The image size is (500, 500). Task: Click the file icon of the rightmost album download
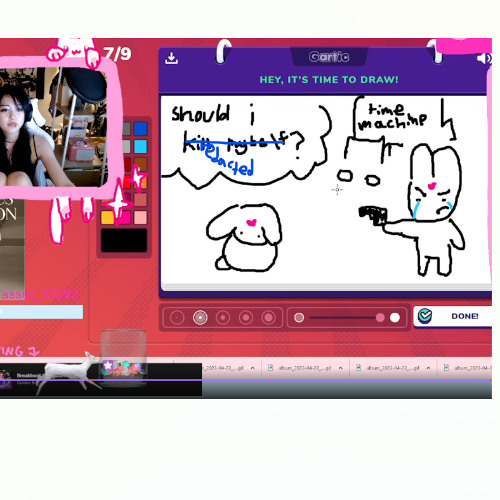click(446, 368)
